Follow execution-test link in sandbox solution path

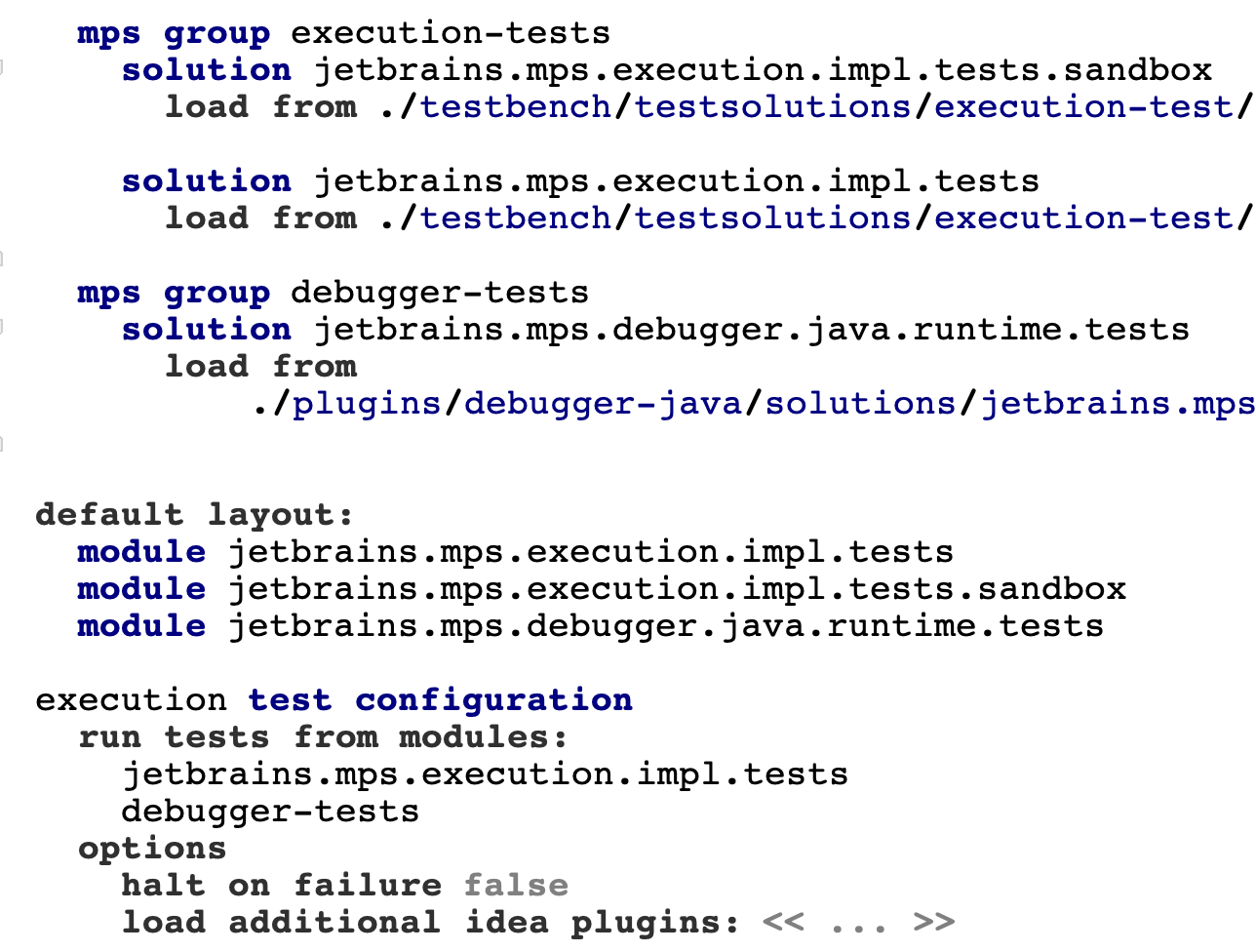[x=1083, y=107]
